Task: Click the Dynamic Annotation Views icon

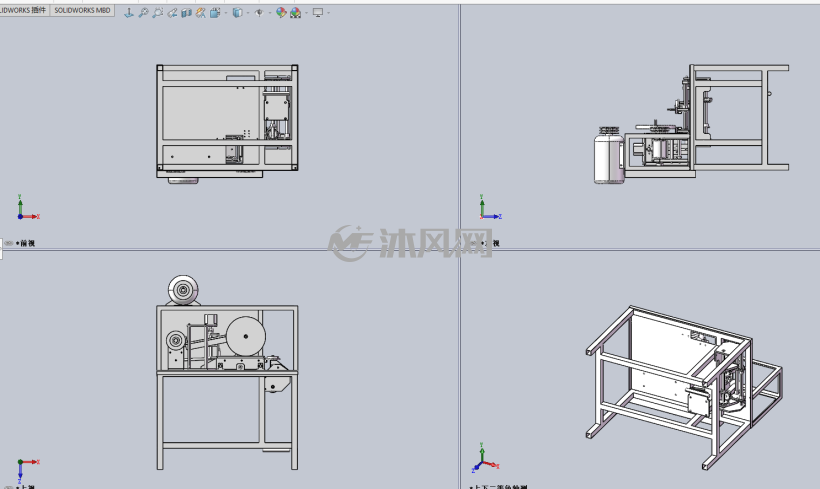Action: click(x=200, y=13)
